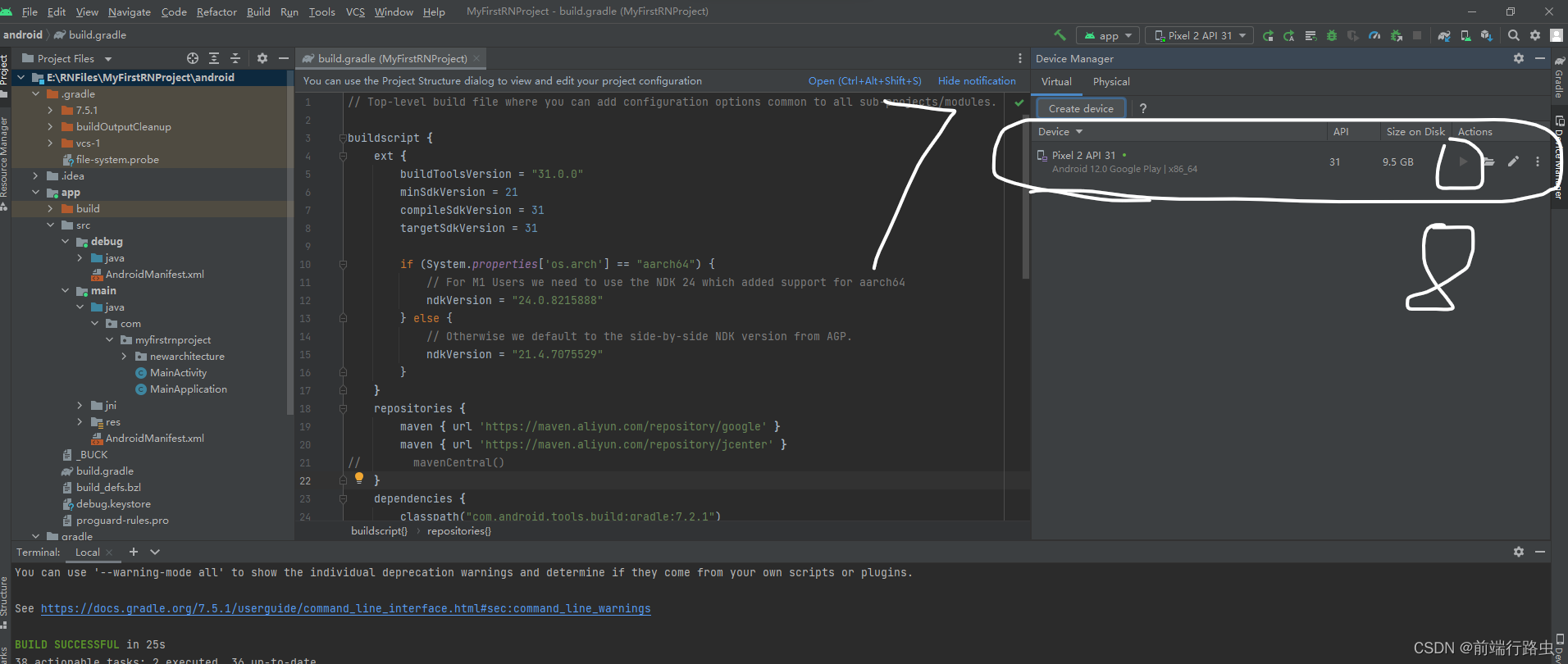Click the user account avatar icon

(1557, 35)
